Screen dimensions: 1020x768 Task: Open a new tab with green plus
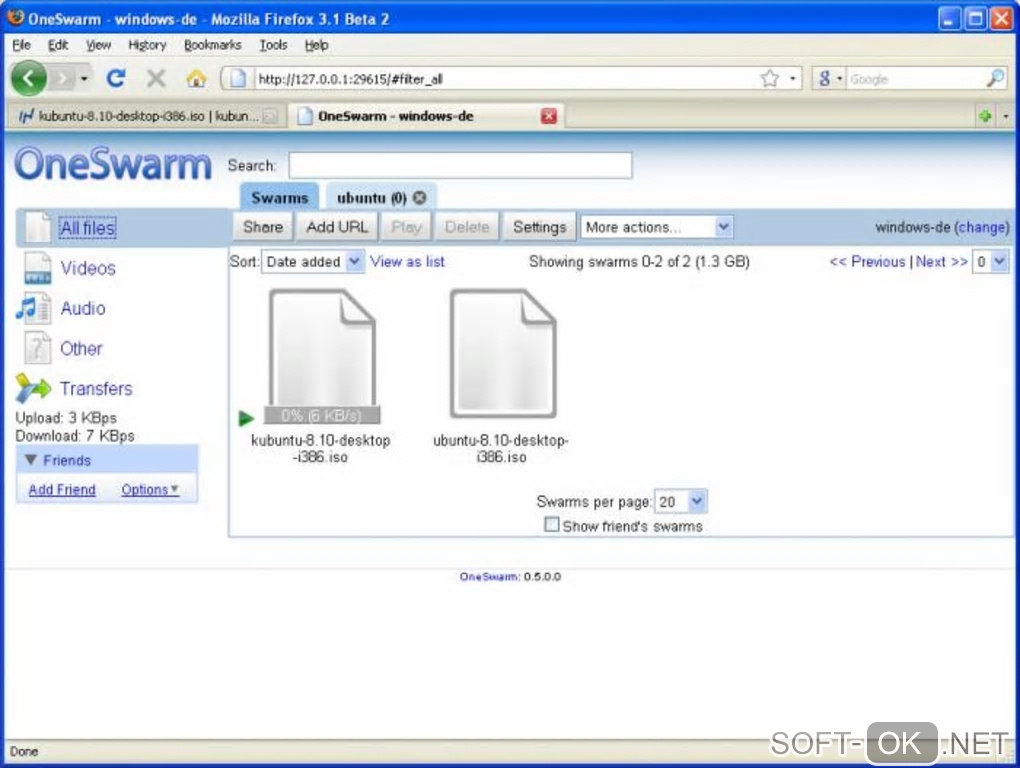[985, 116]
